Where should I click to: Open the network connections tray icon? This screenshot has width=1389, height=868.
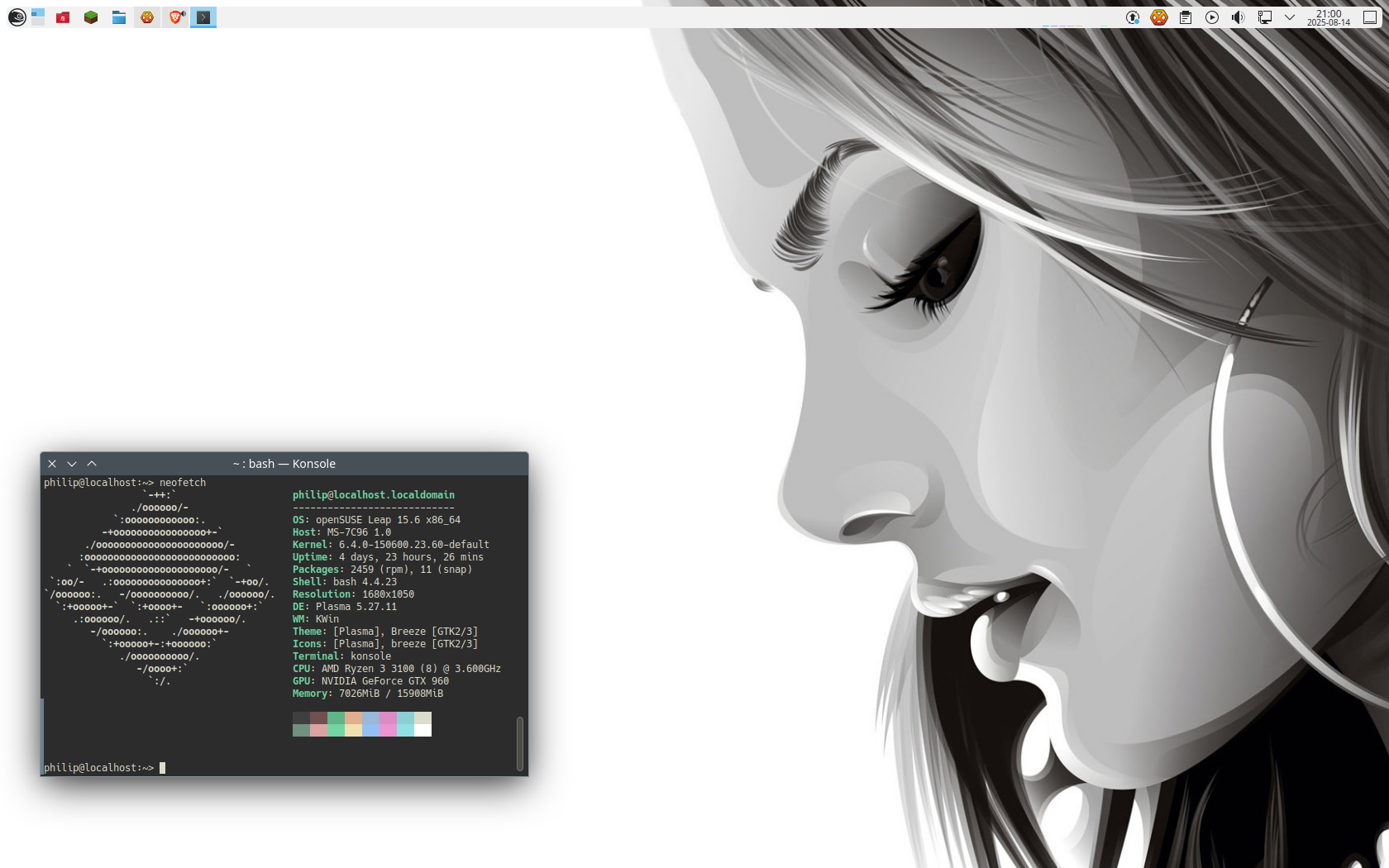[x=1264, y=17]
